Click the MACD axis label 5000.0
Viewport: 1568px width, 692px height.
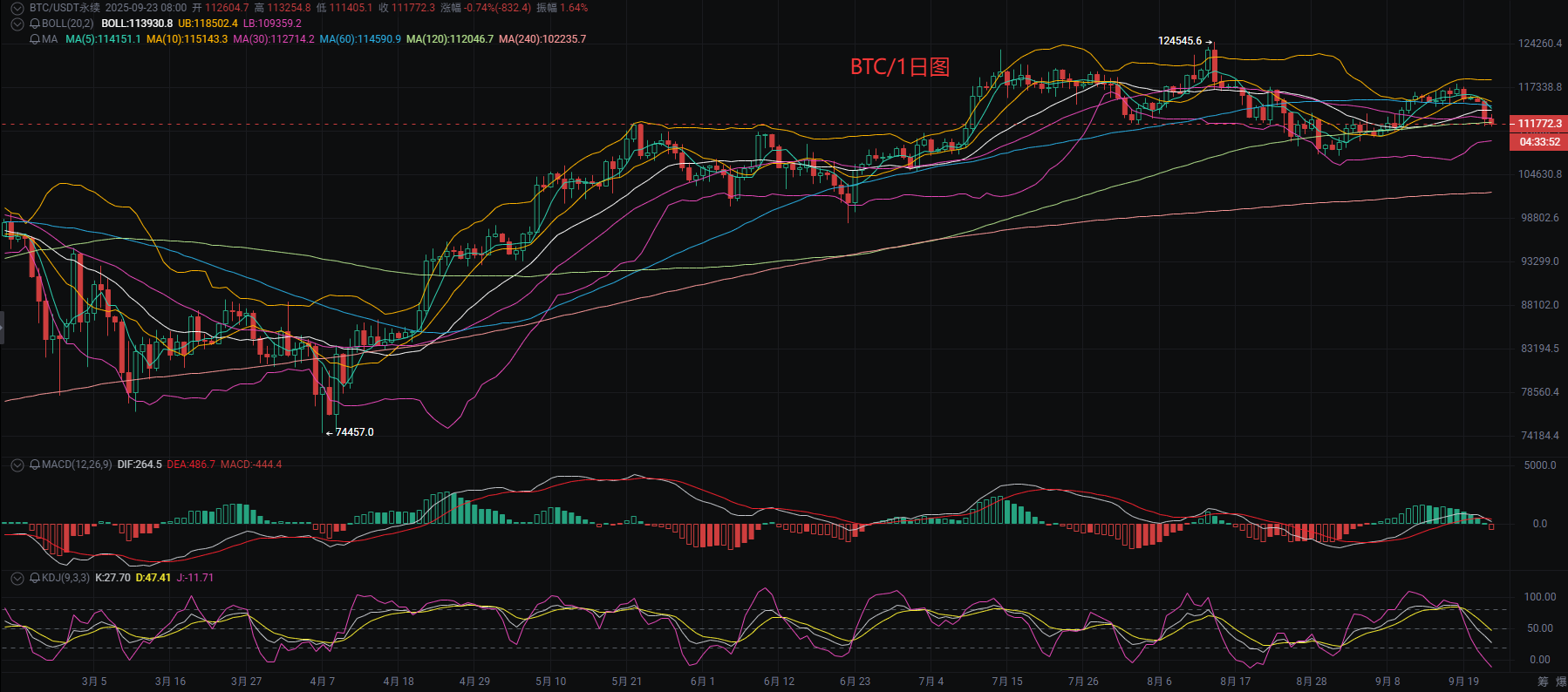(1540, 465)
